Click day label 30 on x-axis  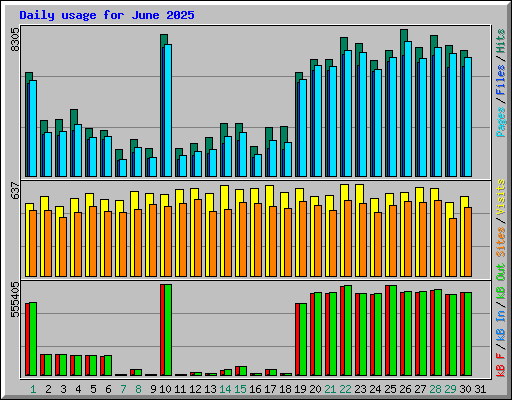pos(465,389)
